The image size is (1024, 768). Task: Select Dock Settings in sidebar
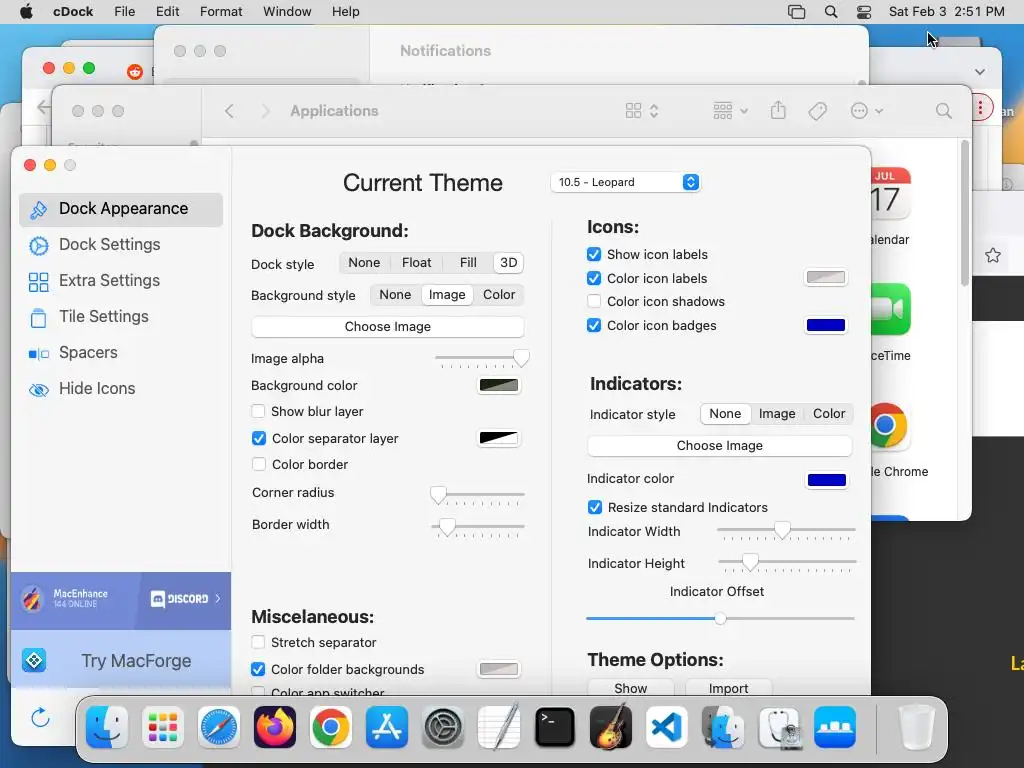pyautogui.click(x=121, y=244)
